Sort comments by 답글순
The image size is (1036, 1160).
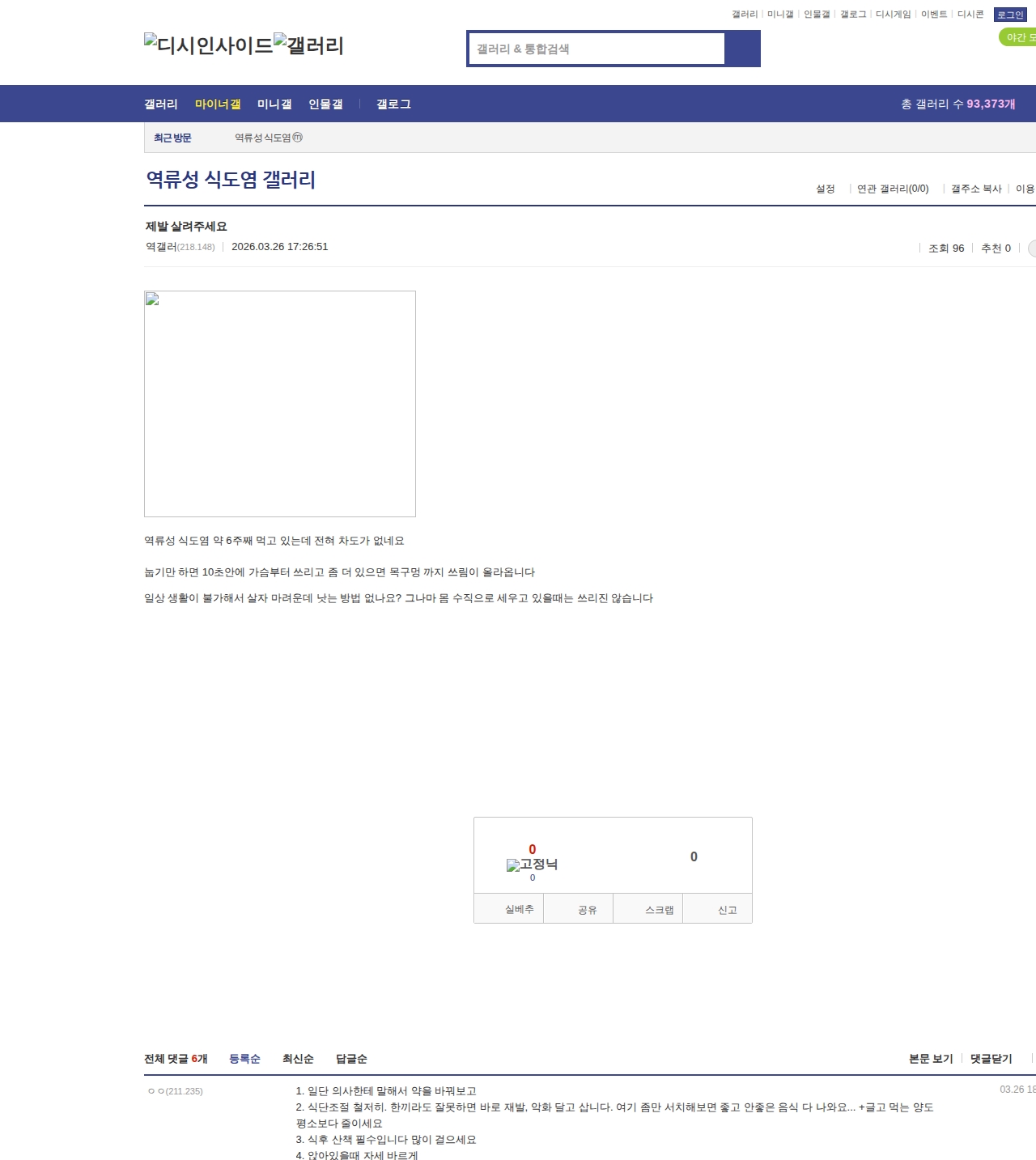coord(351,1059)
